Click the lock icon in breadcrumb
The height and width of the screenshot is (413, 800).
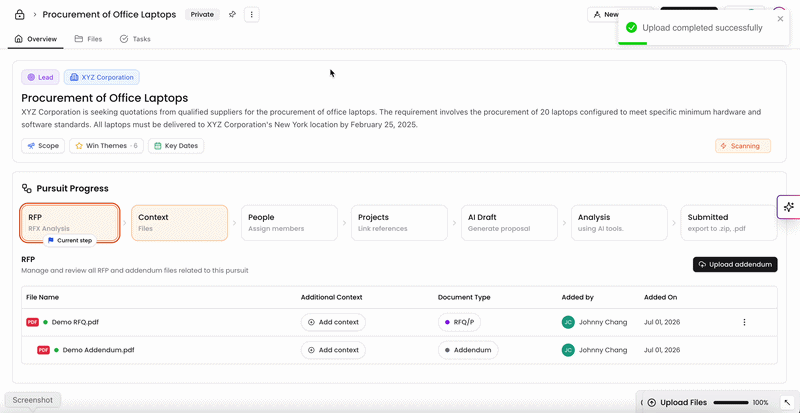pos(19,15)
